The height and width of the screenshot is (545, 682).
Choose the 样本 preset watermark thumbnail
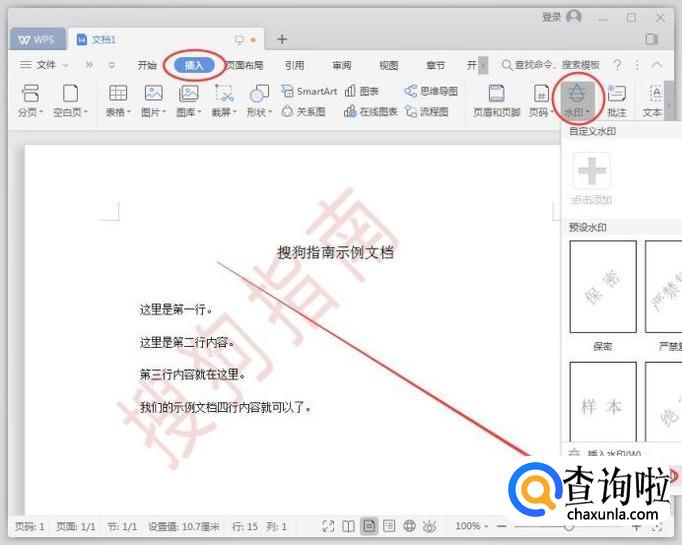pos(603,402)
